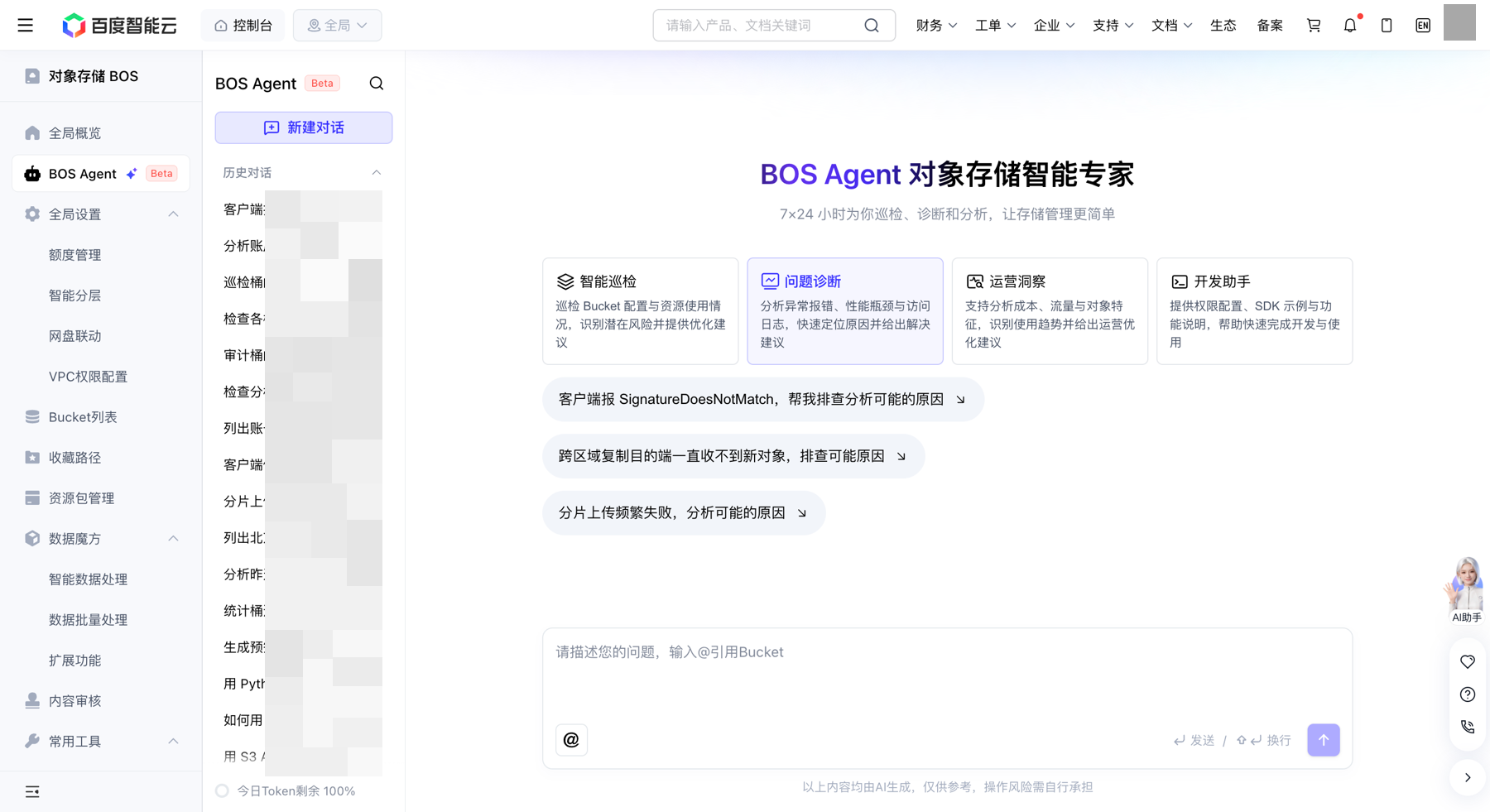Expand the right side panel arrow
The width and height of the screenshot is (1490, 812).
point(1468,778)
